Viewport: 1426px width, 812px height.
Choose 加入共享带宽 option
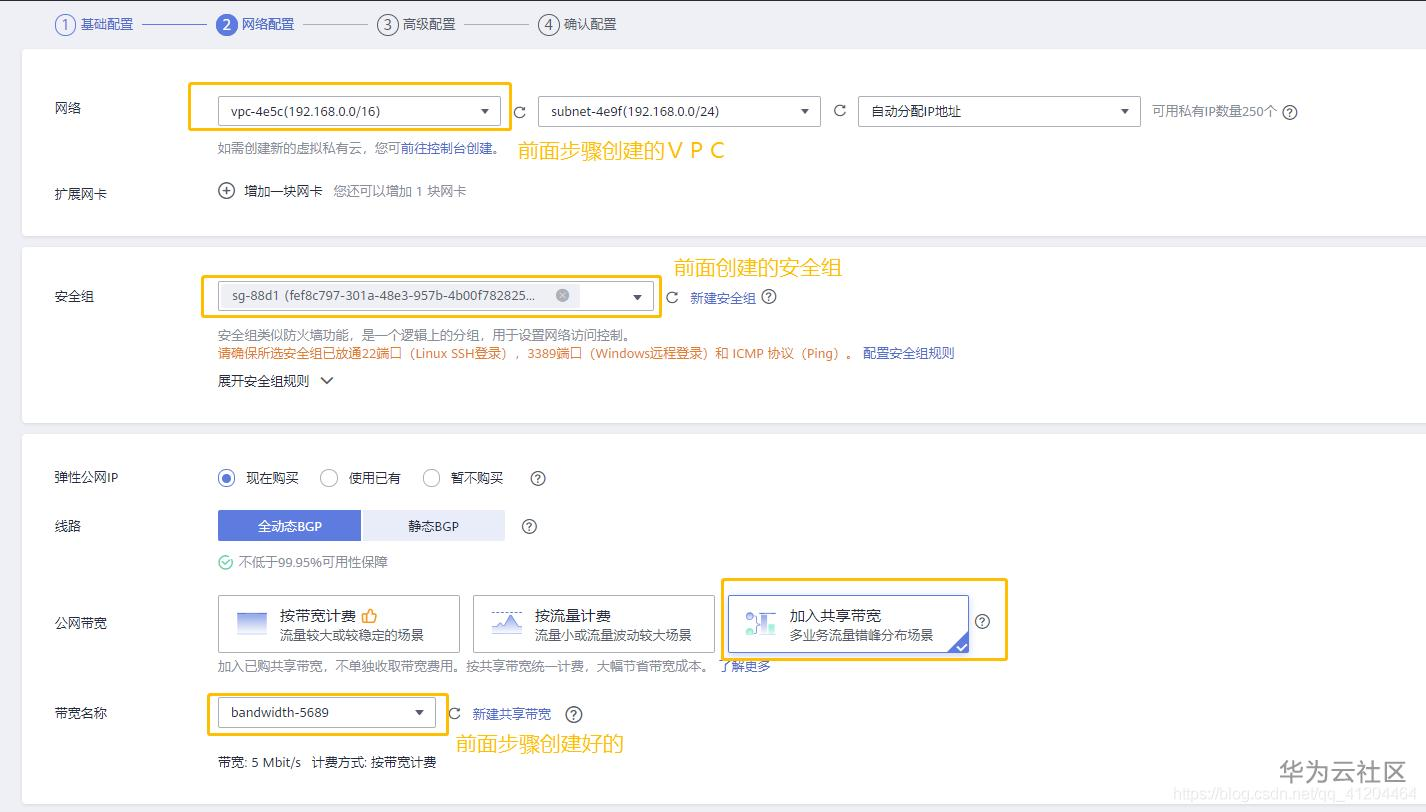849,624
